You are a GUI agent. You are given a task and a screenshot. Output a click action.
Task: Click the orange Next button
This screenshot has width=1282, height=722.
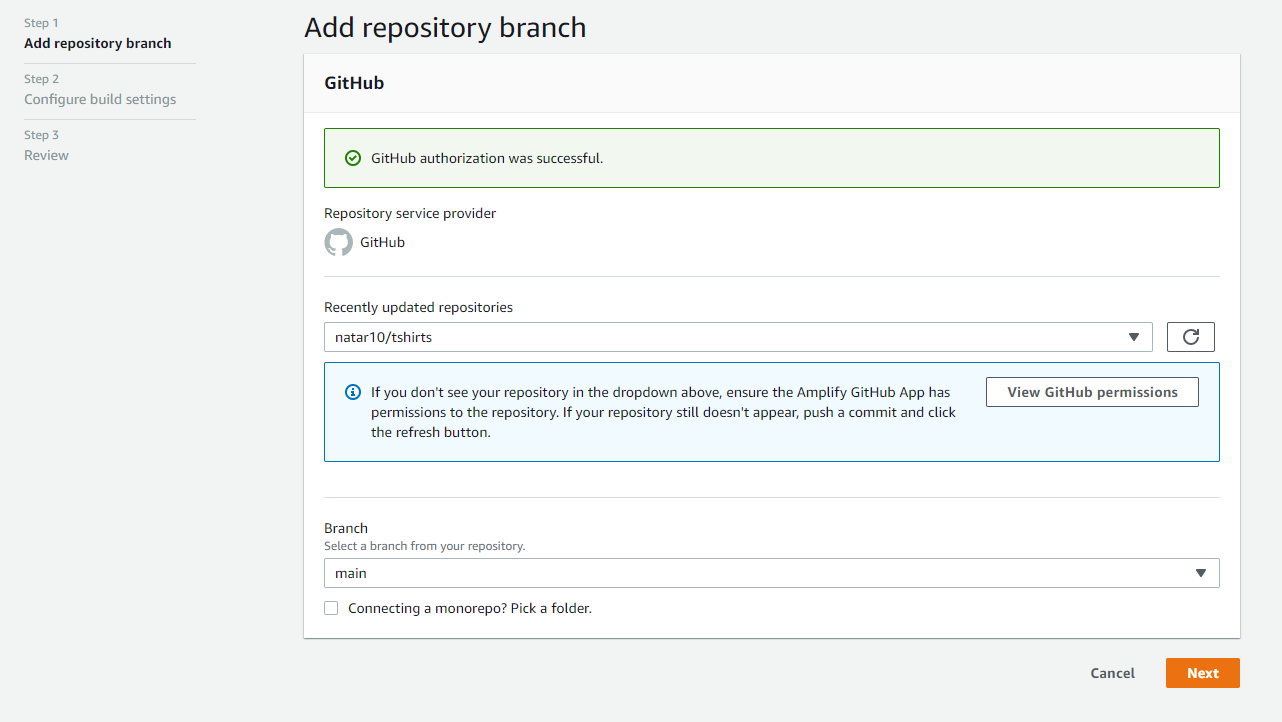coord(1203,673)
